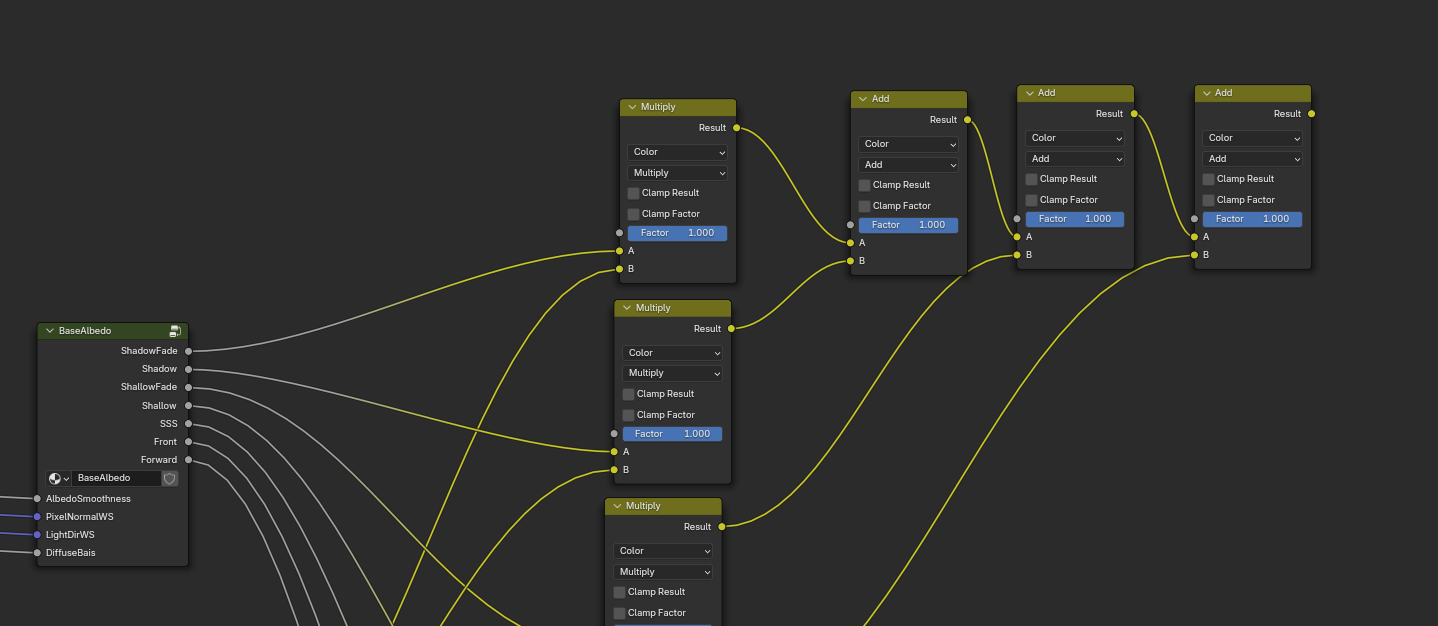Open the node tree browse icon in BaseAlbedo

pos(58,479)
